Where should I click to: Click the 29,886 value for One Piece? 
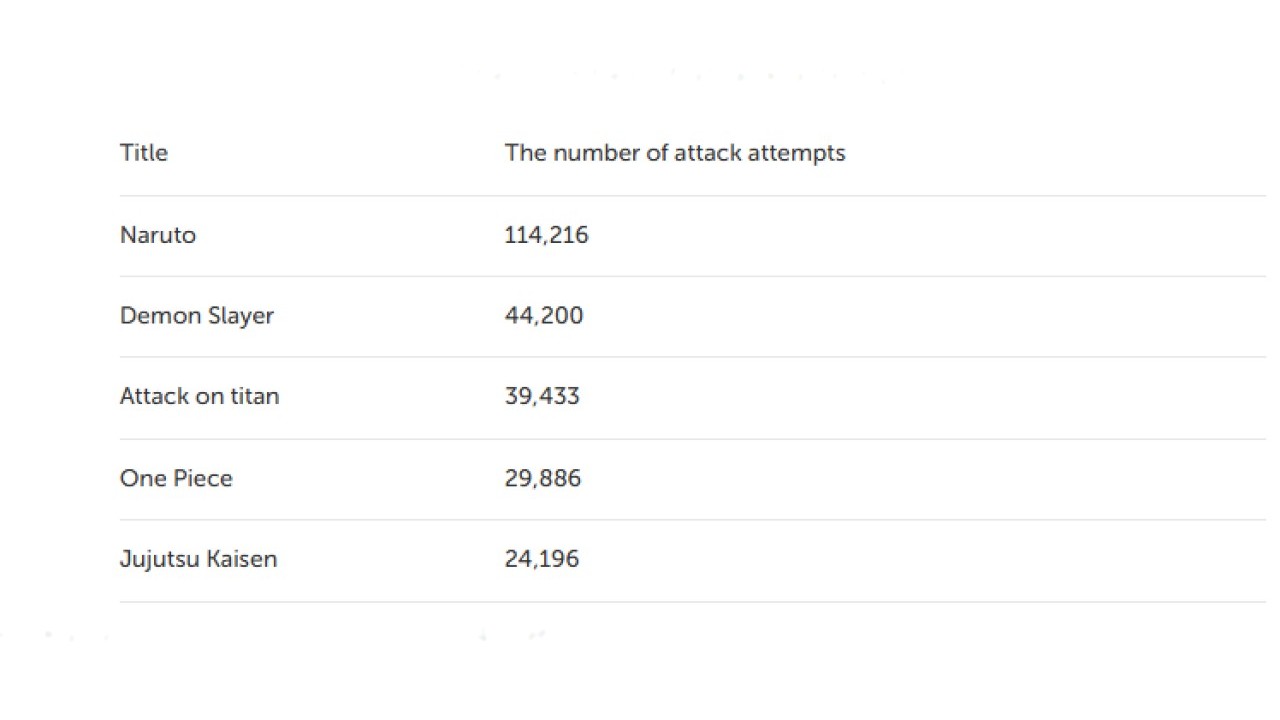(x=543, y=478)
